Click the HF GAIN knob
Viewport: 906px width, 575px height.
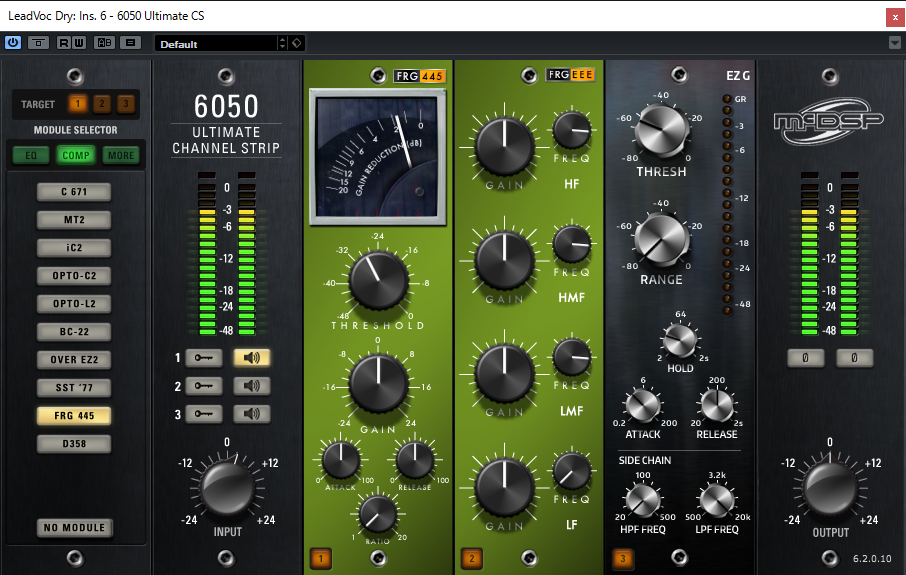[504, 147]
